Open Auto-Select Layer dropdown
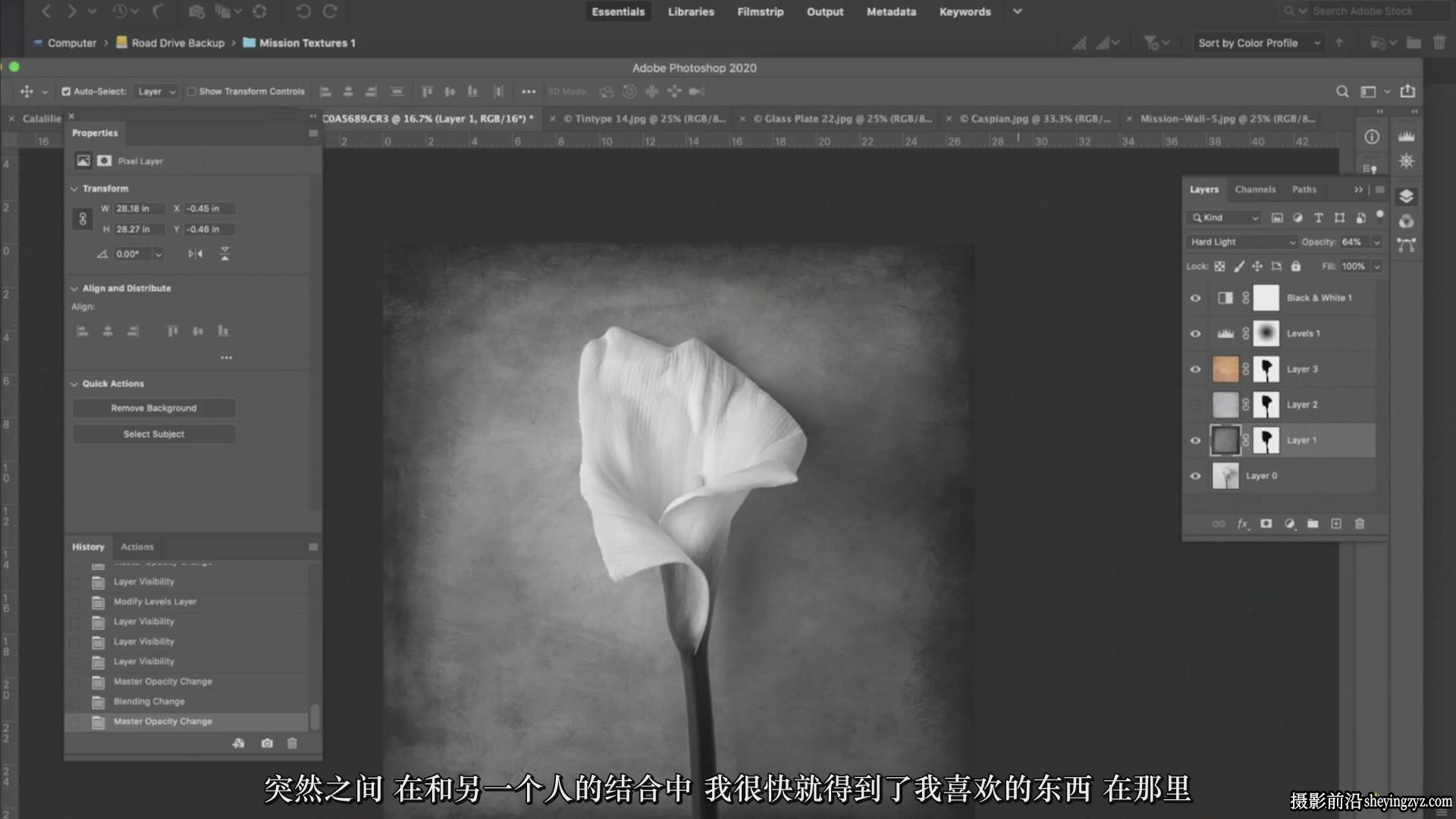Screen dimensions: 1456x819 (x=156, y=92)
